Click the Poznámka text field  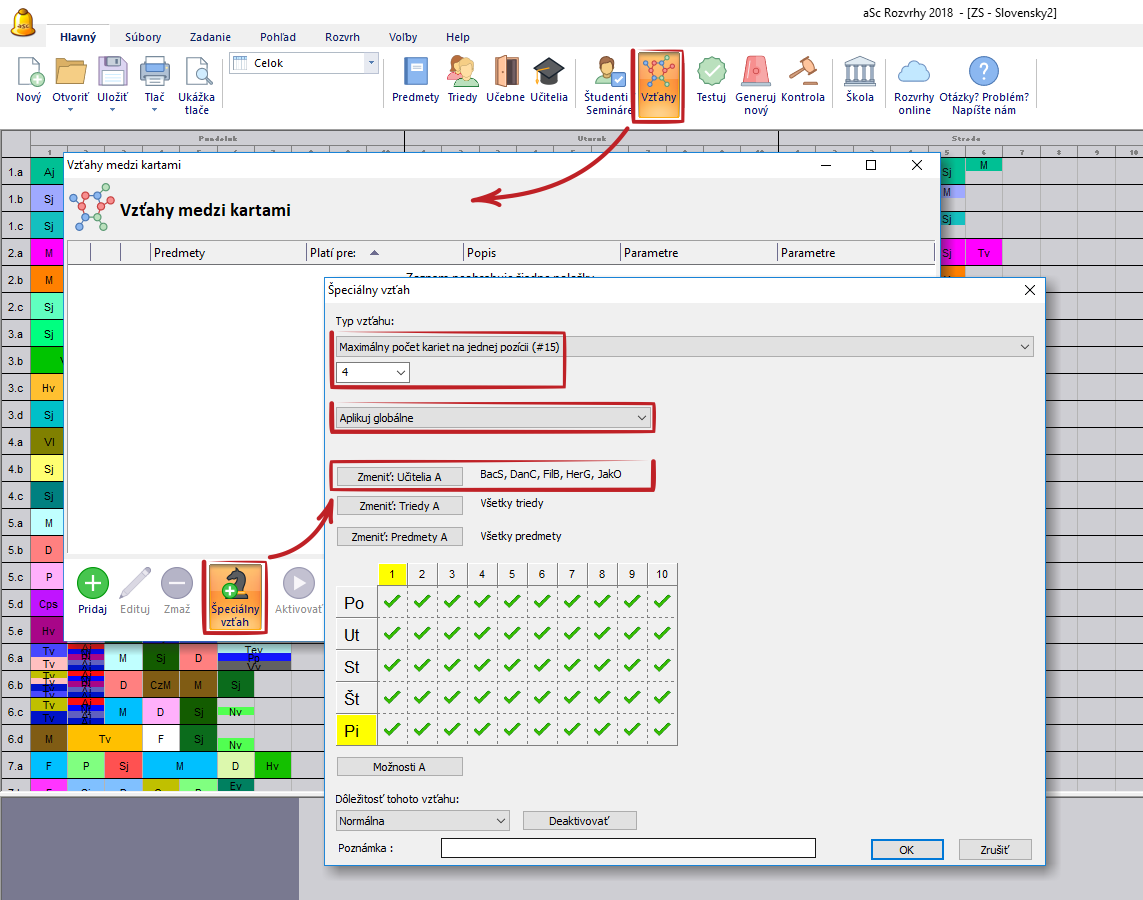tap(628, 849)
